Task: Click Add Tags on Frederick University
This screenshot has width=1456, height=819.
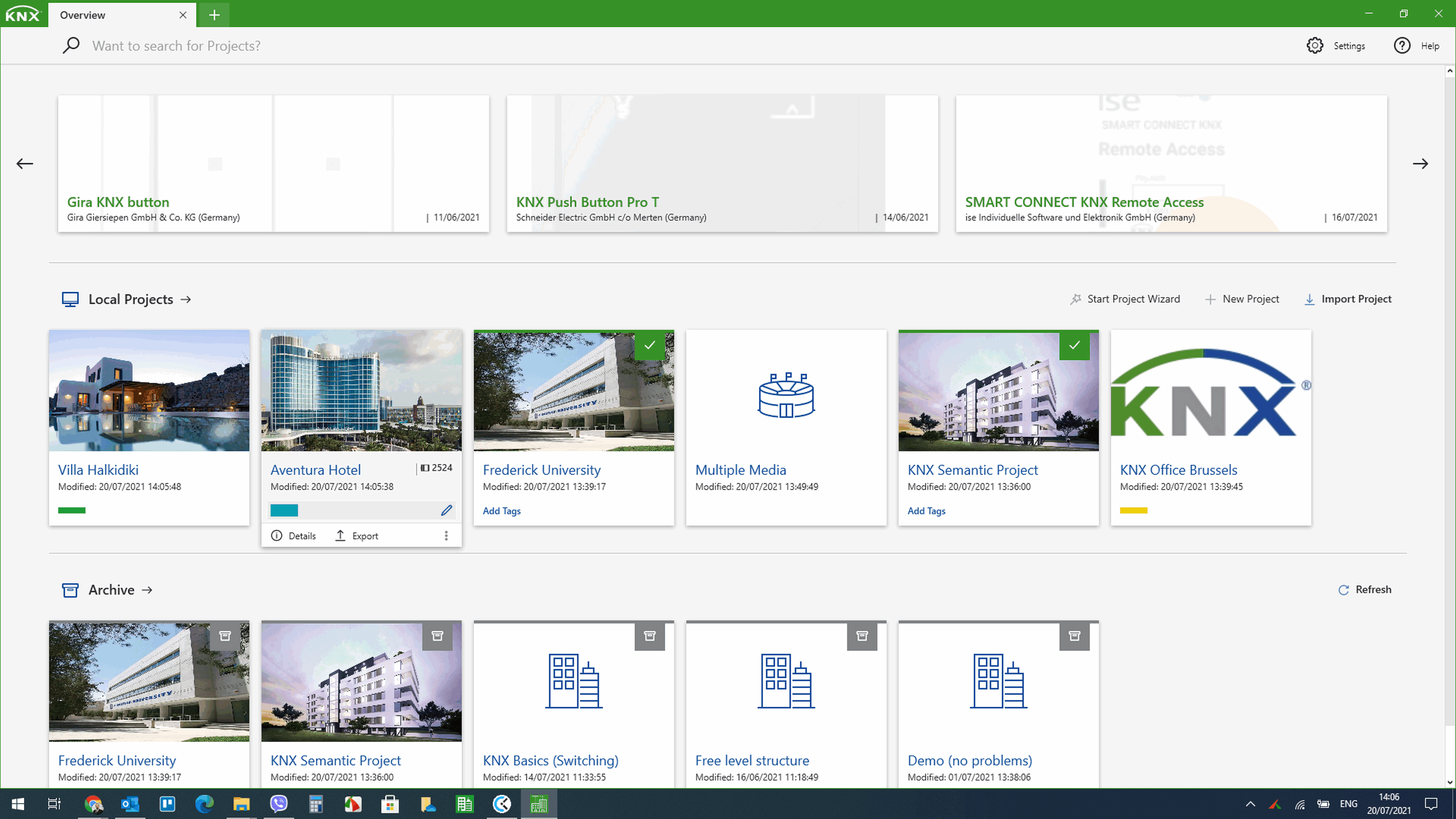Action: tap(501, 511)
